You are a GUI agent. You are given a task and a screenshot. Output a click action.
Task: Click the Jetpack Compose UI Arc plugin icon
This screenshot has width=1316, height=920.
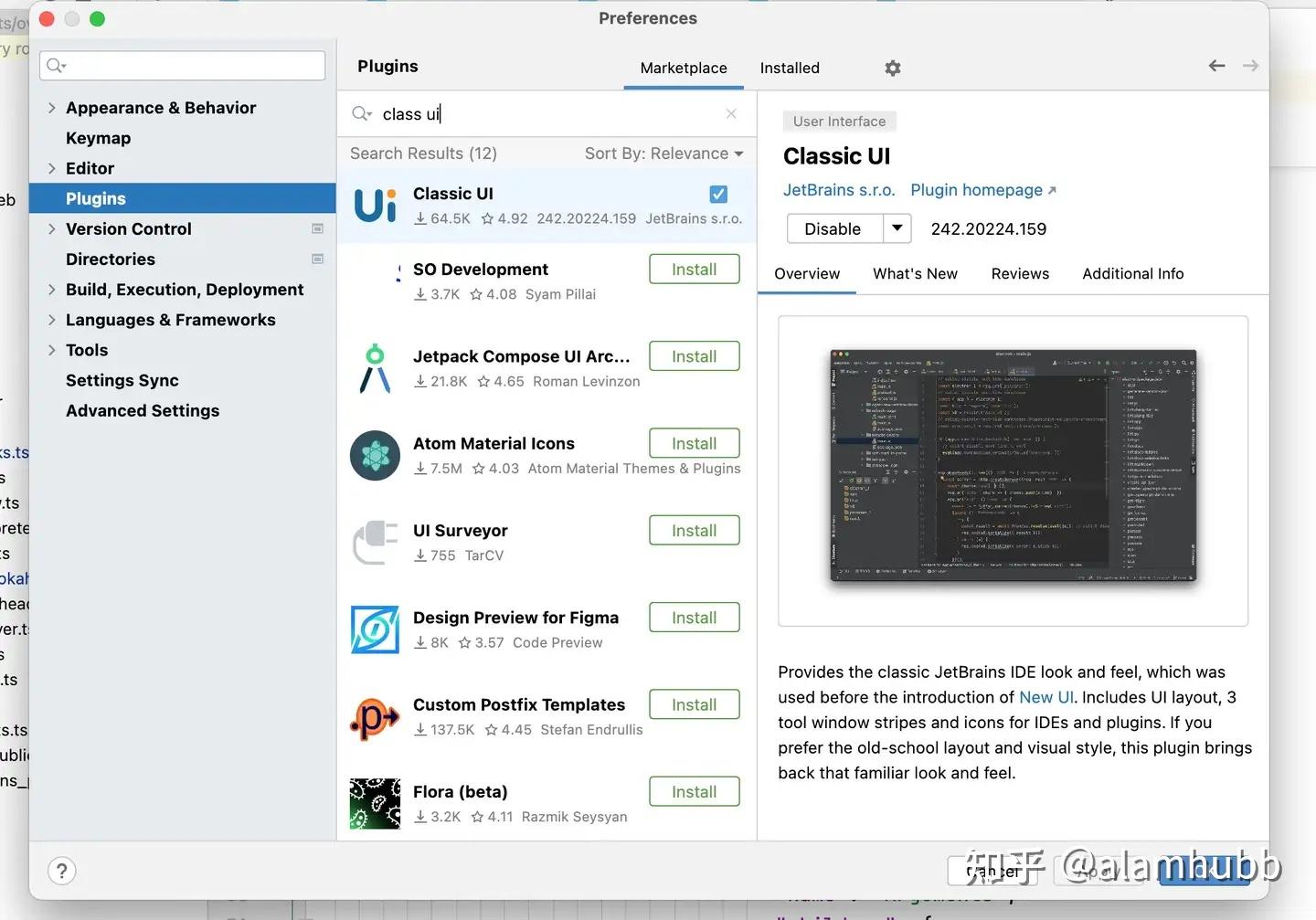coord(375,367)
